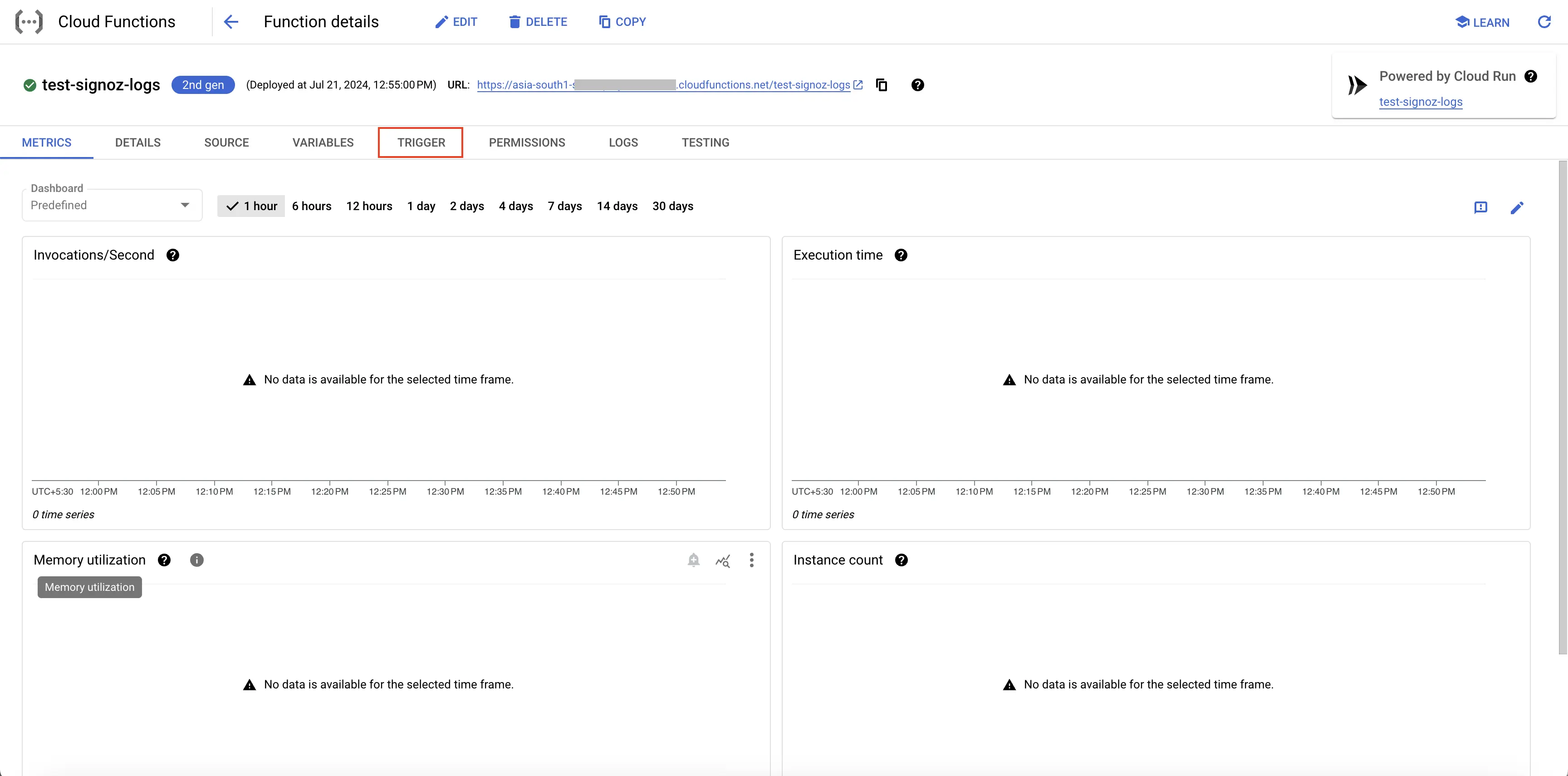Select the 6 hours time range

click(x=312, y=206)
